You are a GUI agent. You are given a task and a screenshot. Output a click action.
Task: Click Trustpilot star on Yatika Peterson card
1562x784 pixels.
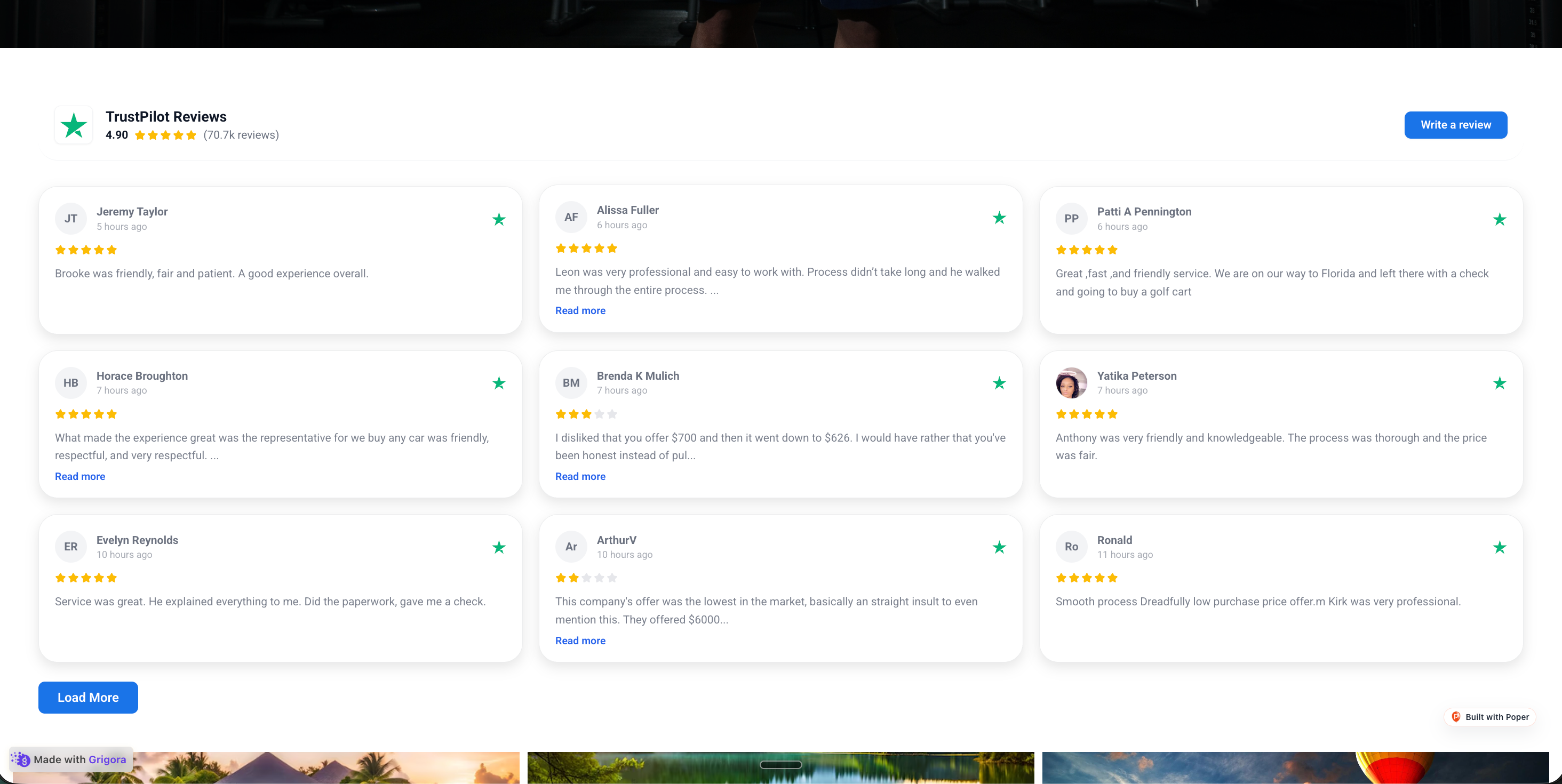pos(1500,383)
